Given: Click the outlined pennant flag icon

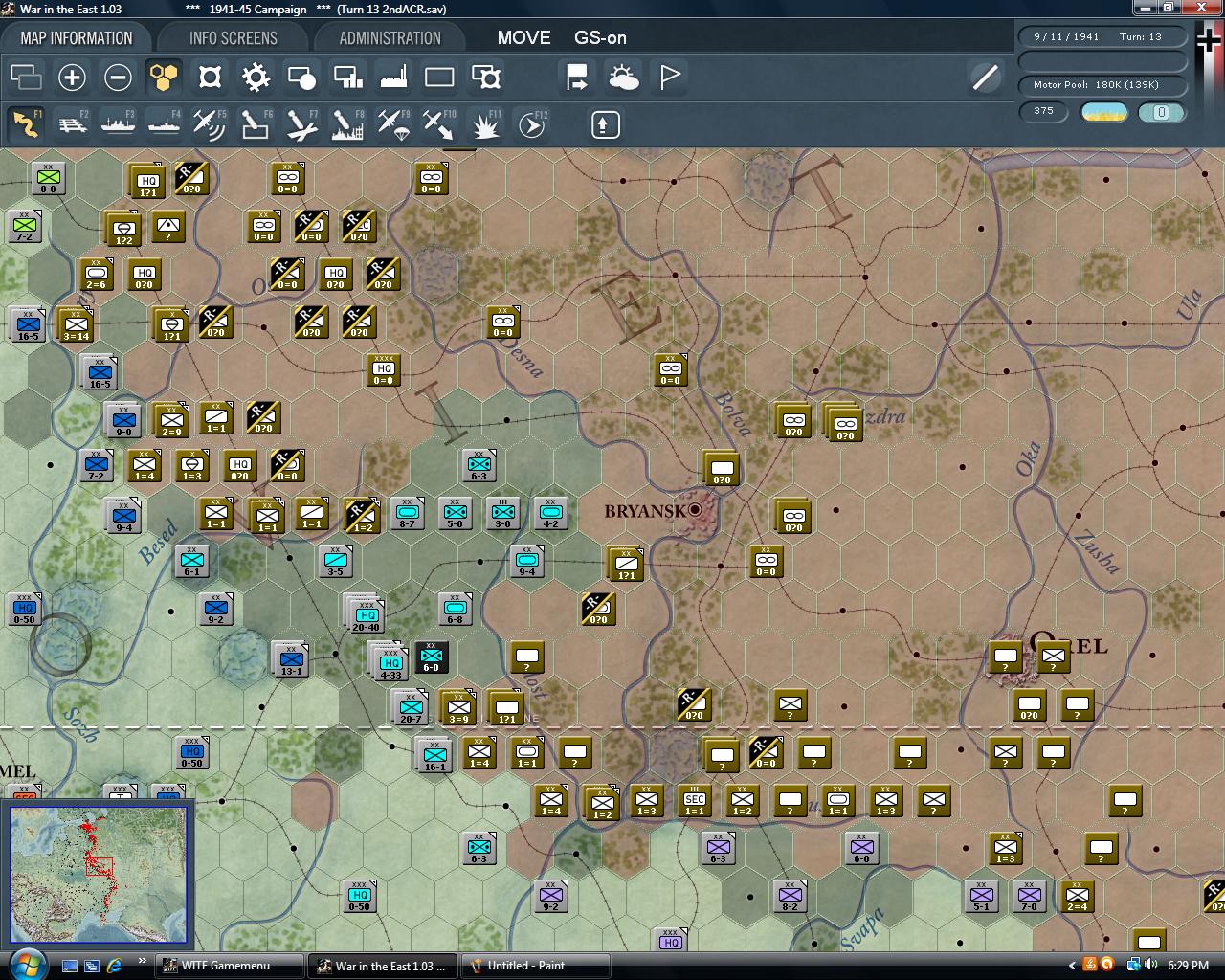Looking at the screenshot, I should point(669,77).
